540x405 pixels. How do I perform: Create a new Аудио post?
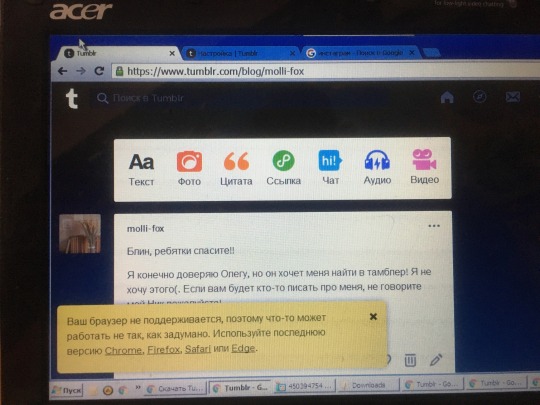coord(377,167)
